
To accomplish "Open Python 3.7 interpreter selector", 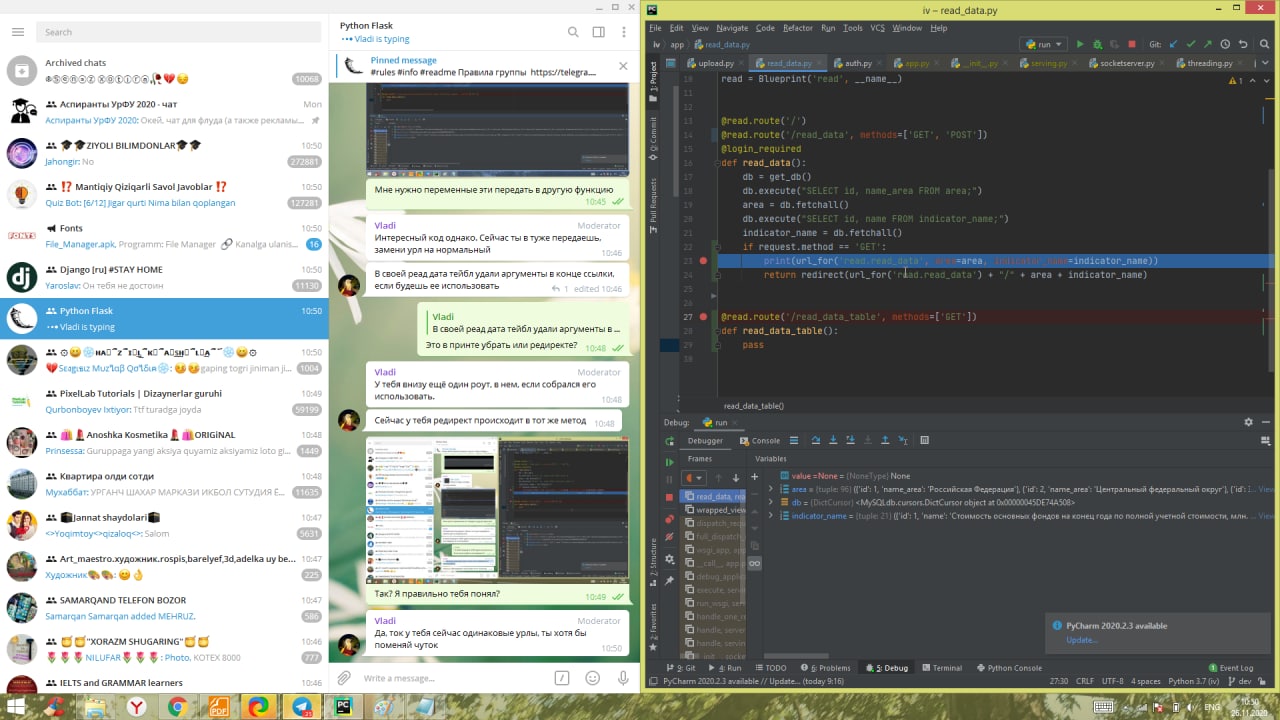I will pos(1196,681).
